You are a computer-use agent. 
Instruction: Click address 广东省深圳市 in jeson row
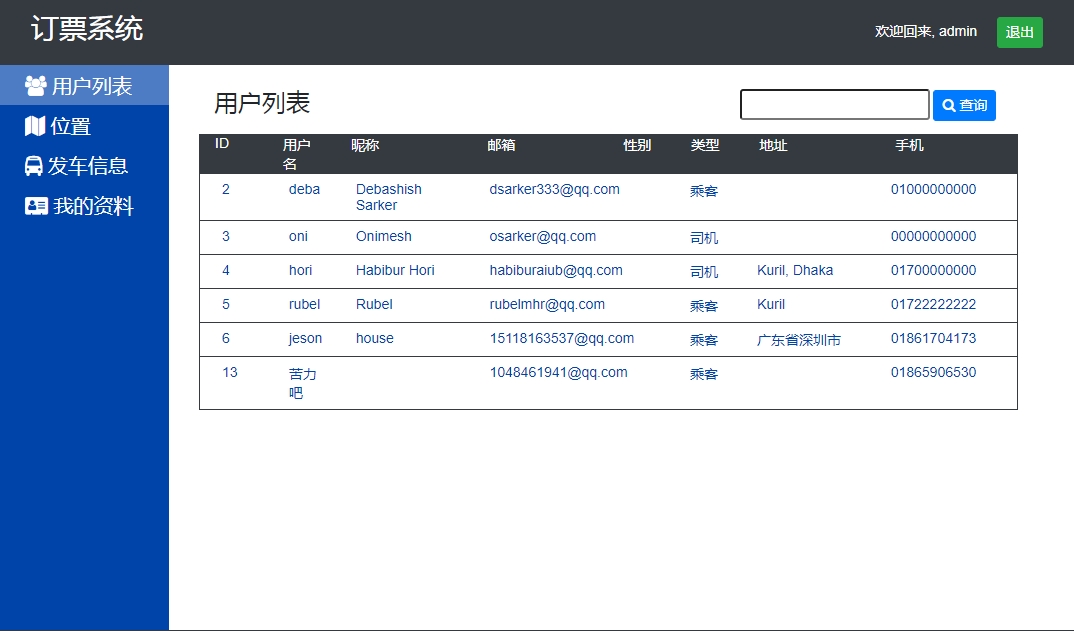(798, 340)
